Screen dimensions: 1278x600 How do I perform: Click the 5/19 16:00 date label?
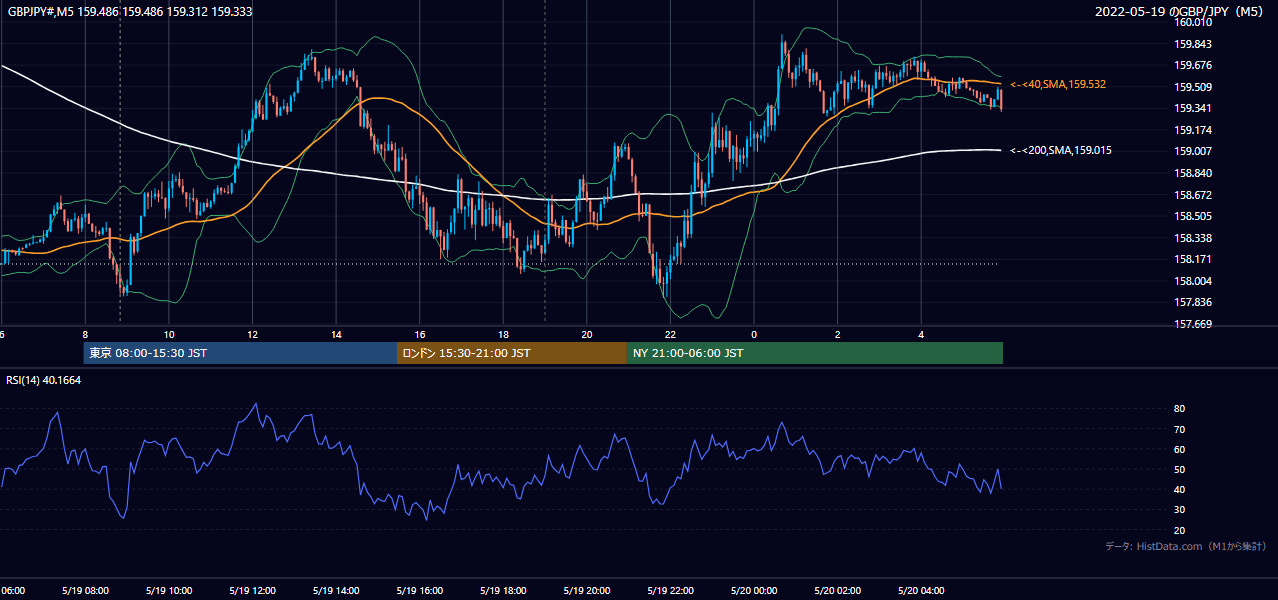click(x=419, y=591)
